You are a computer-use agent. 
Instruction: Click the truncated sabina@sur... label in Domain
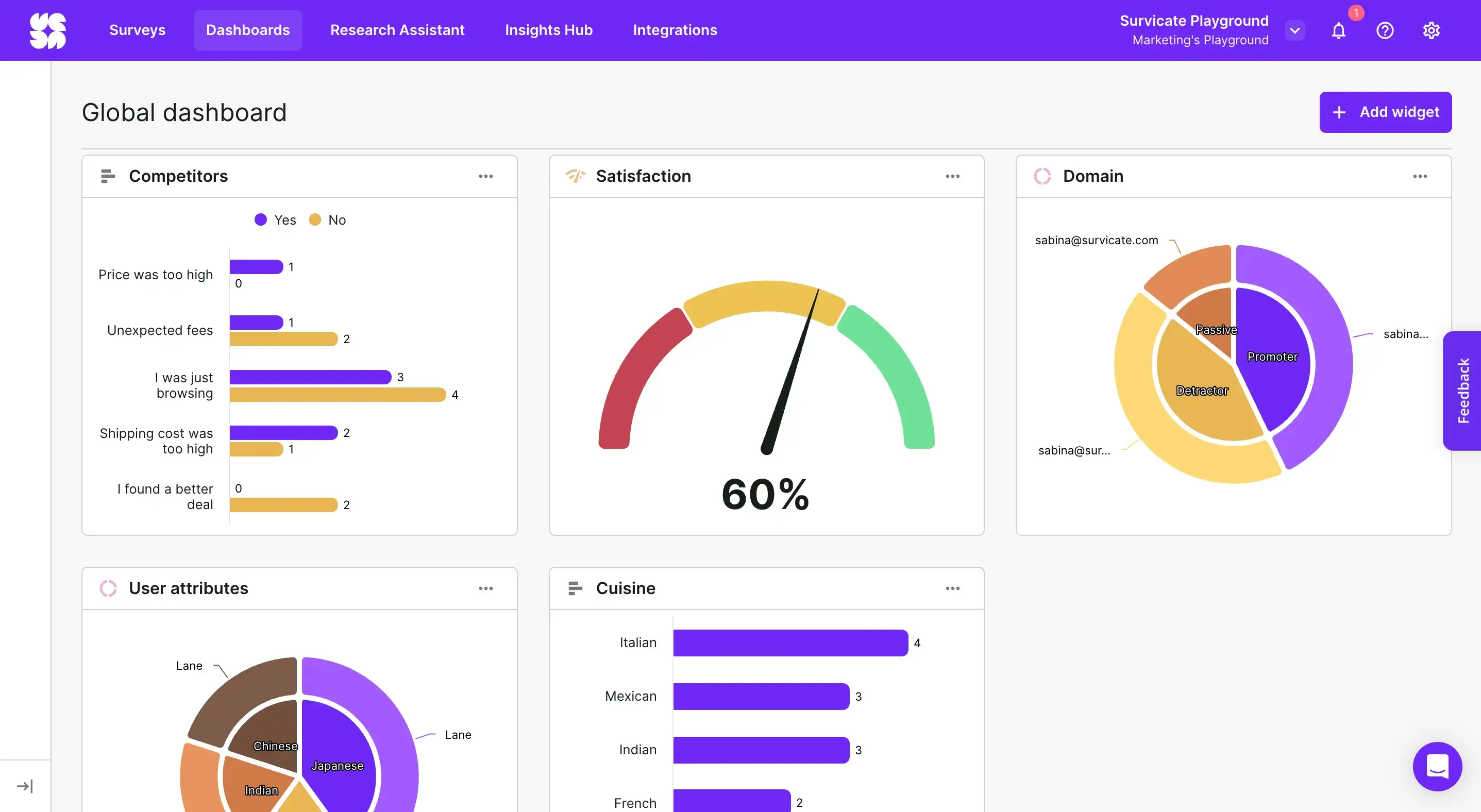click(x=1074, y=450)
